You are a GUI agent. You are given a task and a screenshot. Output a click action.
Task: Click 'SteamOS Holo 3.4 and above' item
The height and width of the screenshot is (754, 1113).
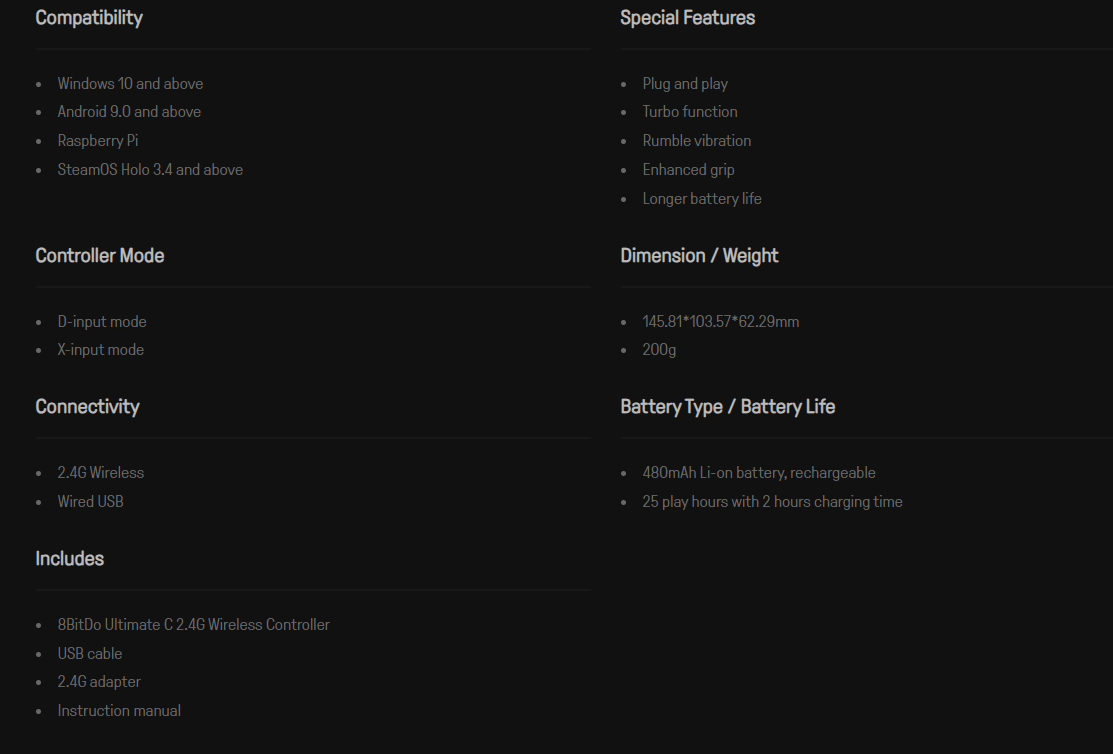tap(150, 170)
